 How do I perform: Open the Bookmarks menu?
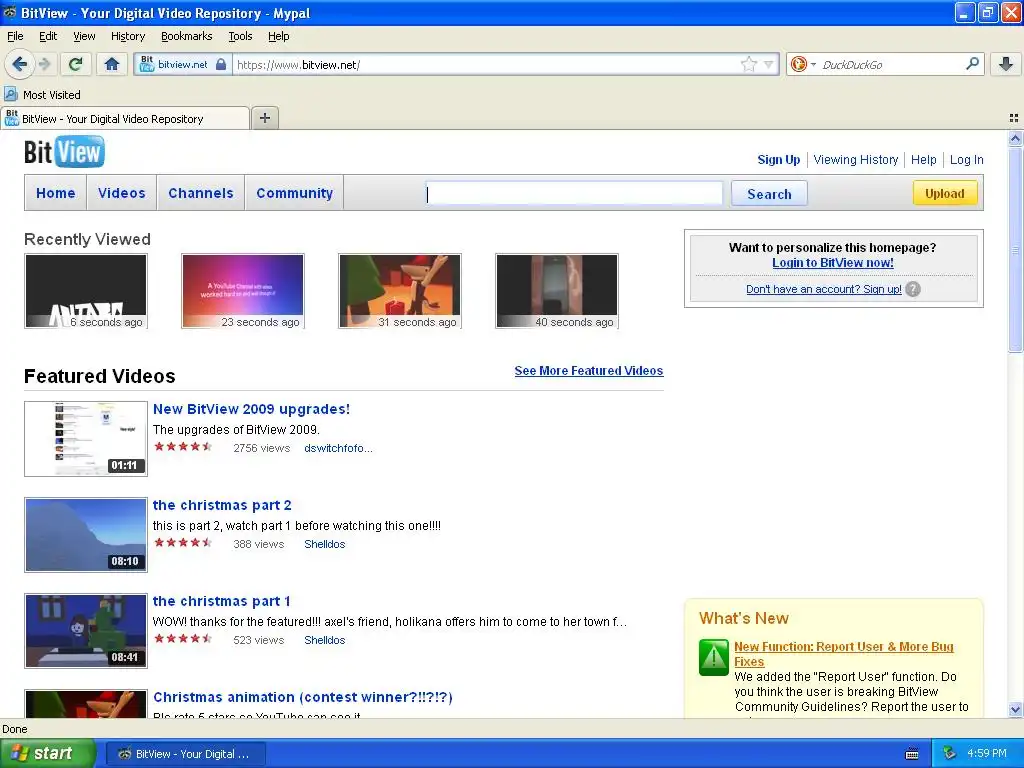pyautogui.click(x=187, y=36)
